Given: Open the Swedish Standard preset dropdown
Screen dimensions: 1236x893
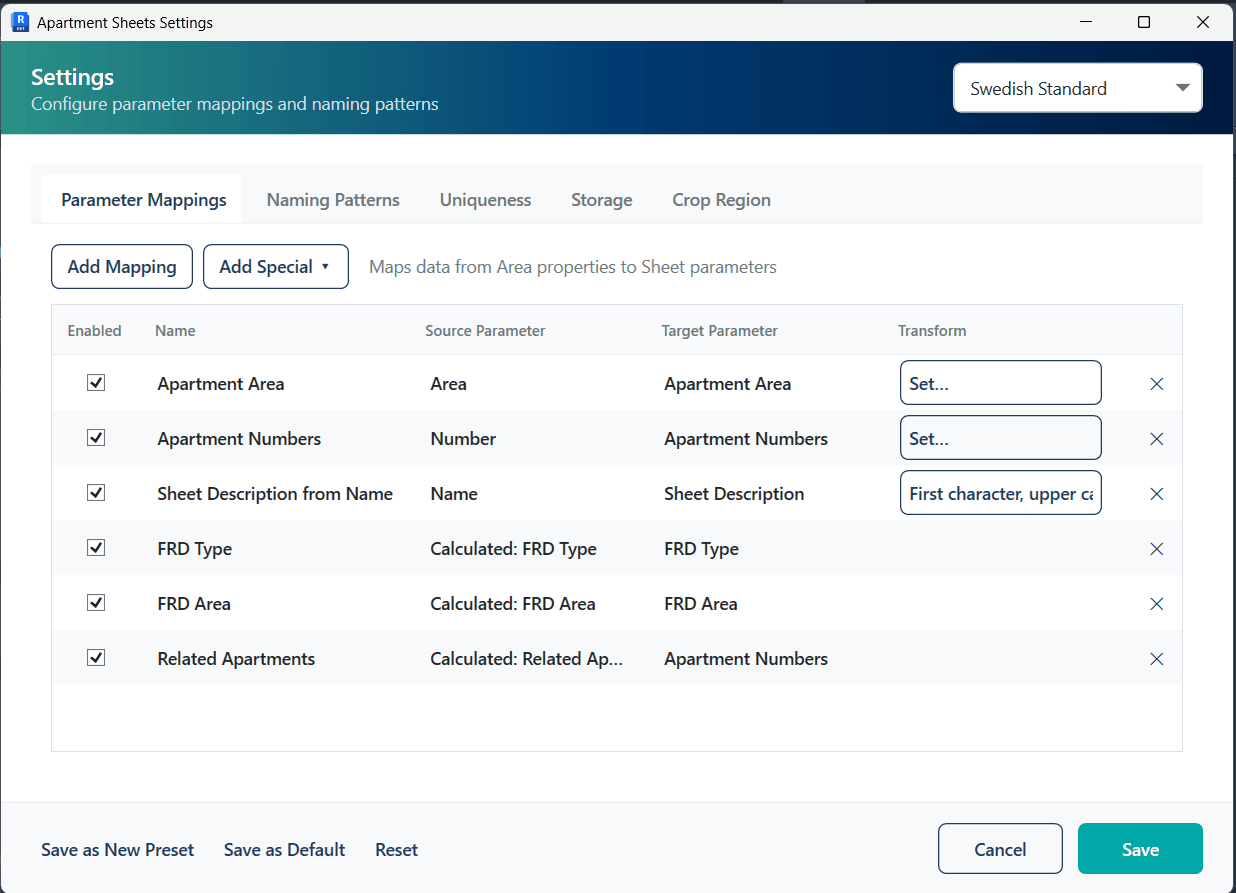Looking at the screenshot, I should pos(1078,88).
